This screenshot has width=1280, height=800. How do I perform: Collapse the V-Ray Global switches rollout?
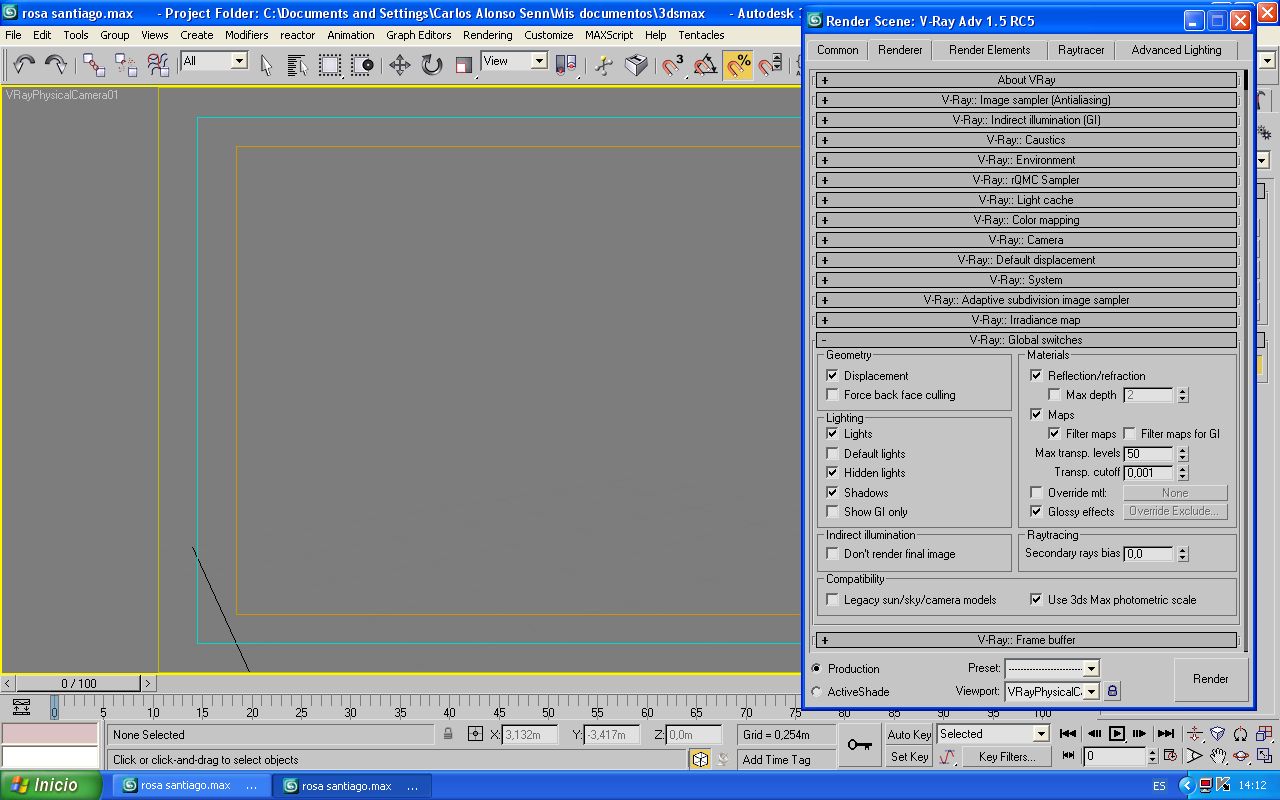[x=1026, y=340]
